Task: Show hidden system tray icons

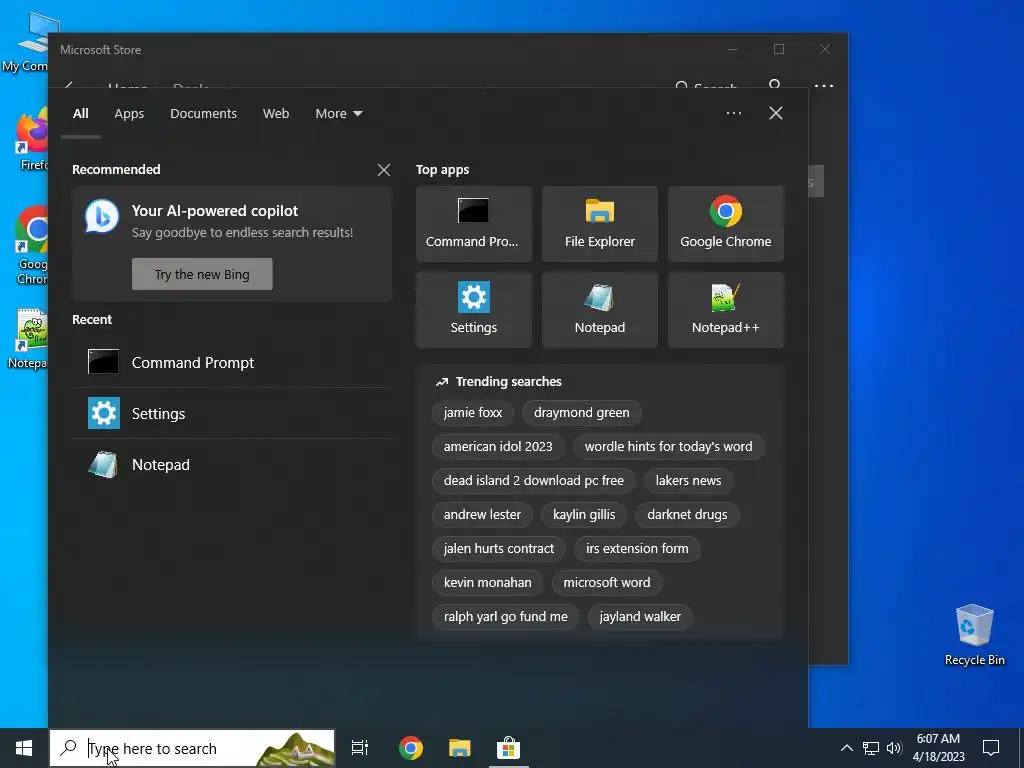Action: 846,748
